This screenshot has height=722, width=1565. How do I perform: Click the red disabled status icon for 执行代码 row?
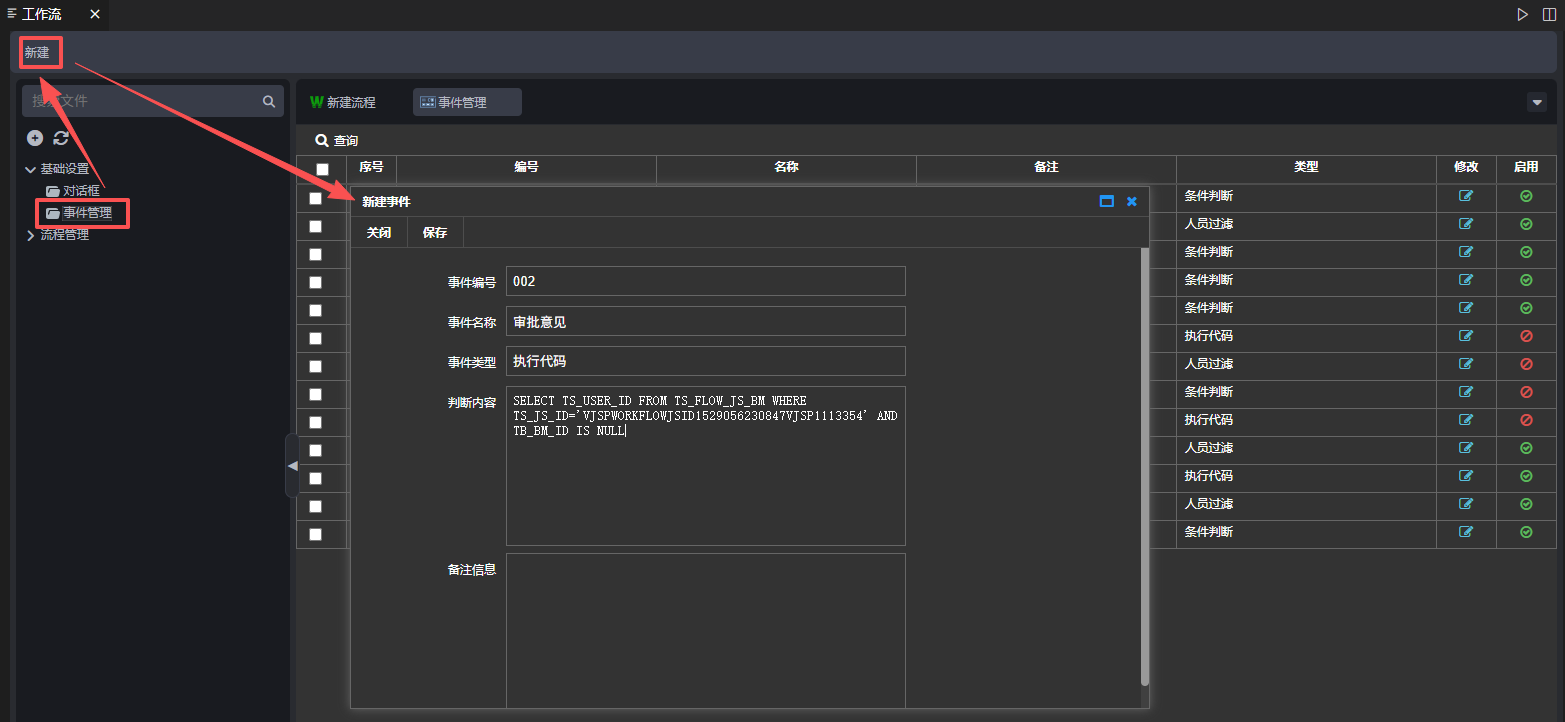click(1526, 336)
